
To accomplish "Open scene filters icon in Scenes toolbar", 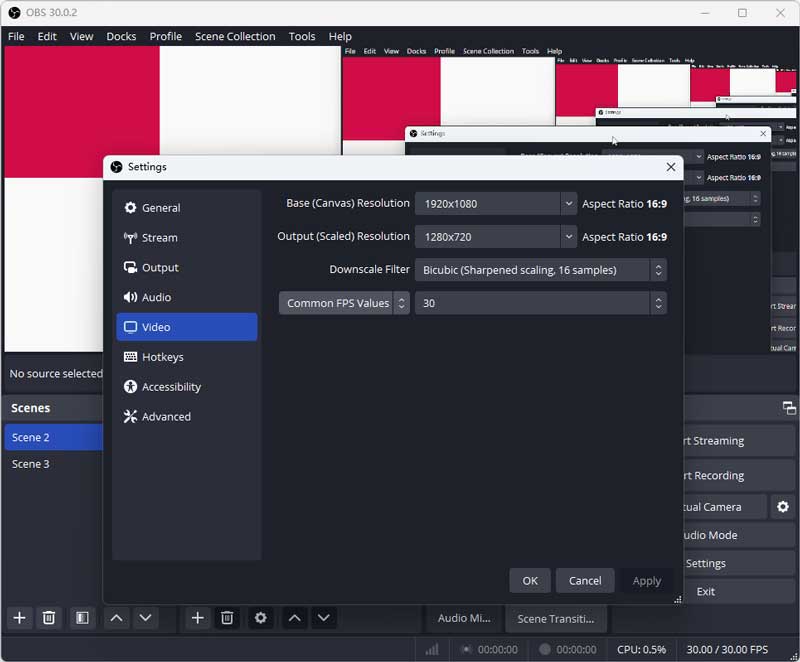I will point(82,618).
